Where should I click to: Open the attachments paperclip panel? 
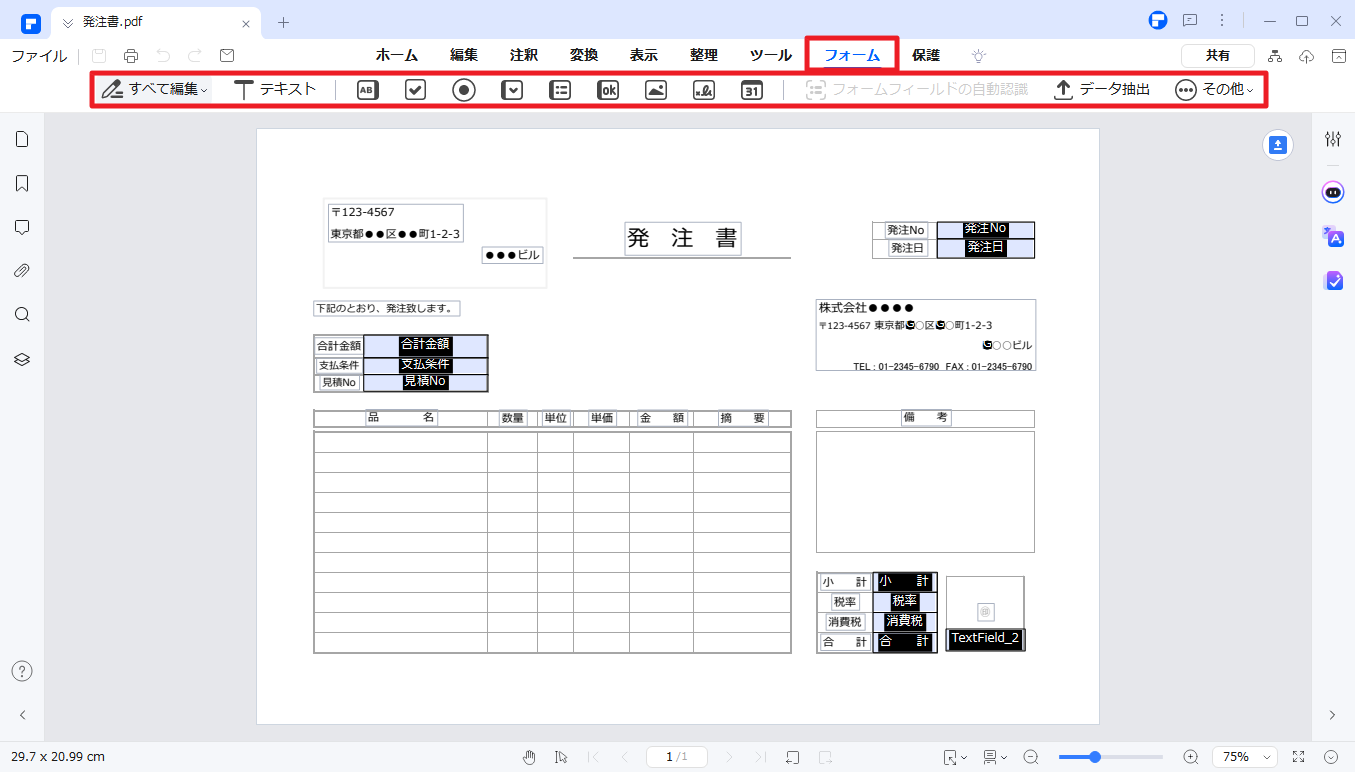coord(22,271)
